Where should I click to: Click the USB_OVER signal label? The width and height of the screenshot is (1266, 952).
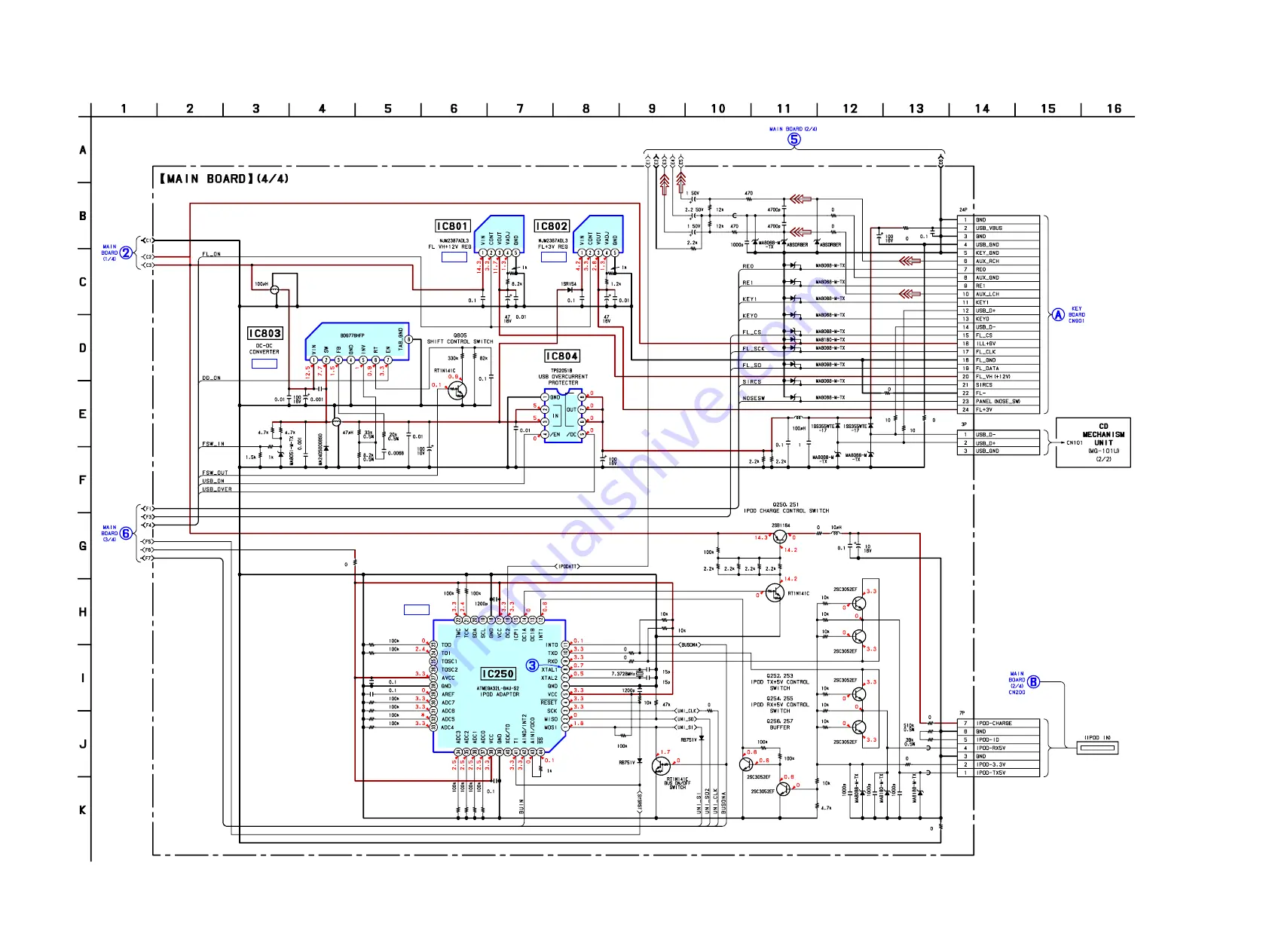(217, 490)
